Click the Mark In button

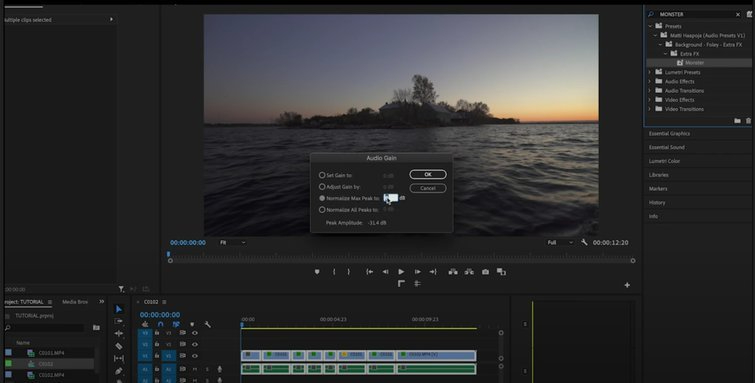click(334, 272)
